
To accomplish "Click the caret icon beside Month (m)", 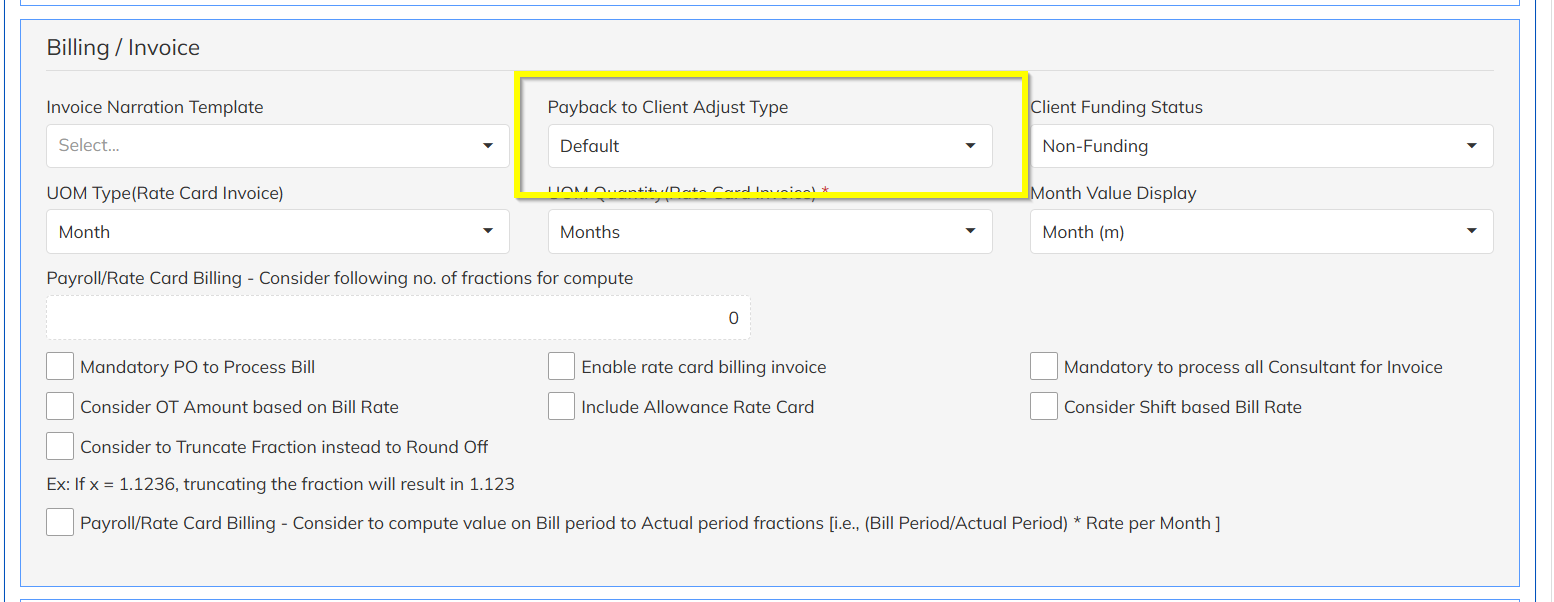I will pos(1472,232).
